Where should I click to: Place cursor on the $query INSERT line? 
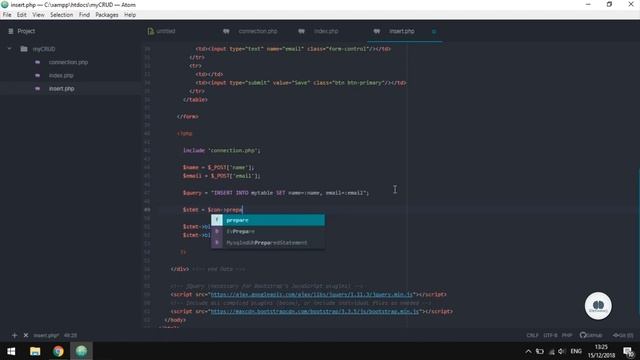(x=276, y=193)
